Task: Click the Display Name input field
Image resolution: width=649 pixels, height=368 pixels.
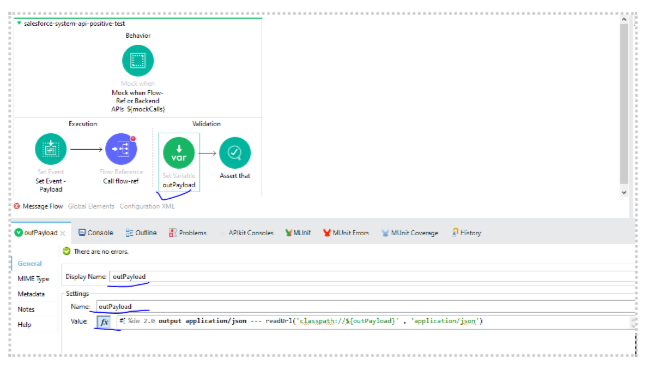Action: [372, 277]
